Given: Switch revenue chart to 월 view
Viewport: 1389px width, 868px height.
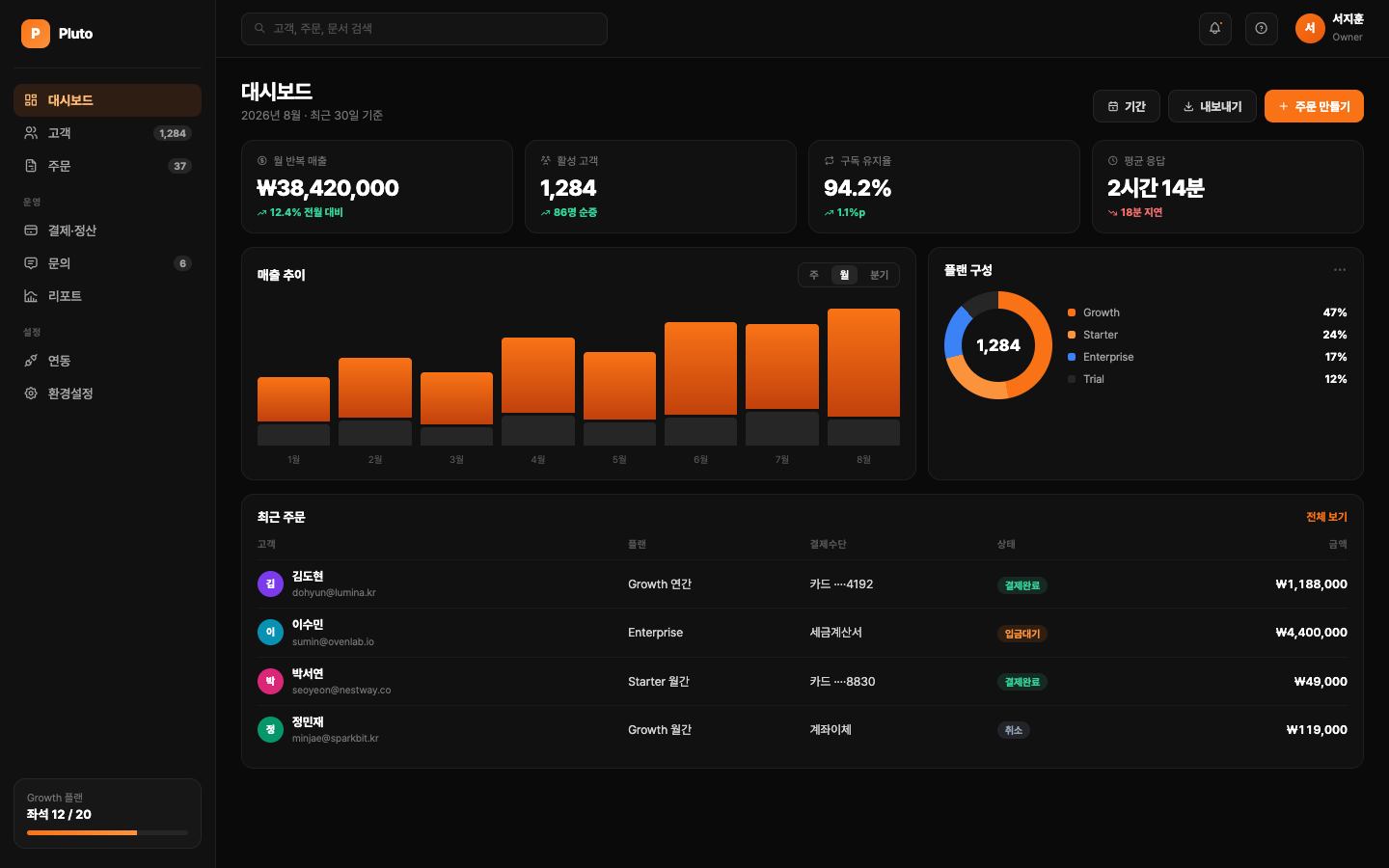Looking at the screenshot, I should tap(844, 275).
